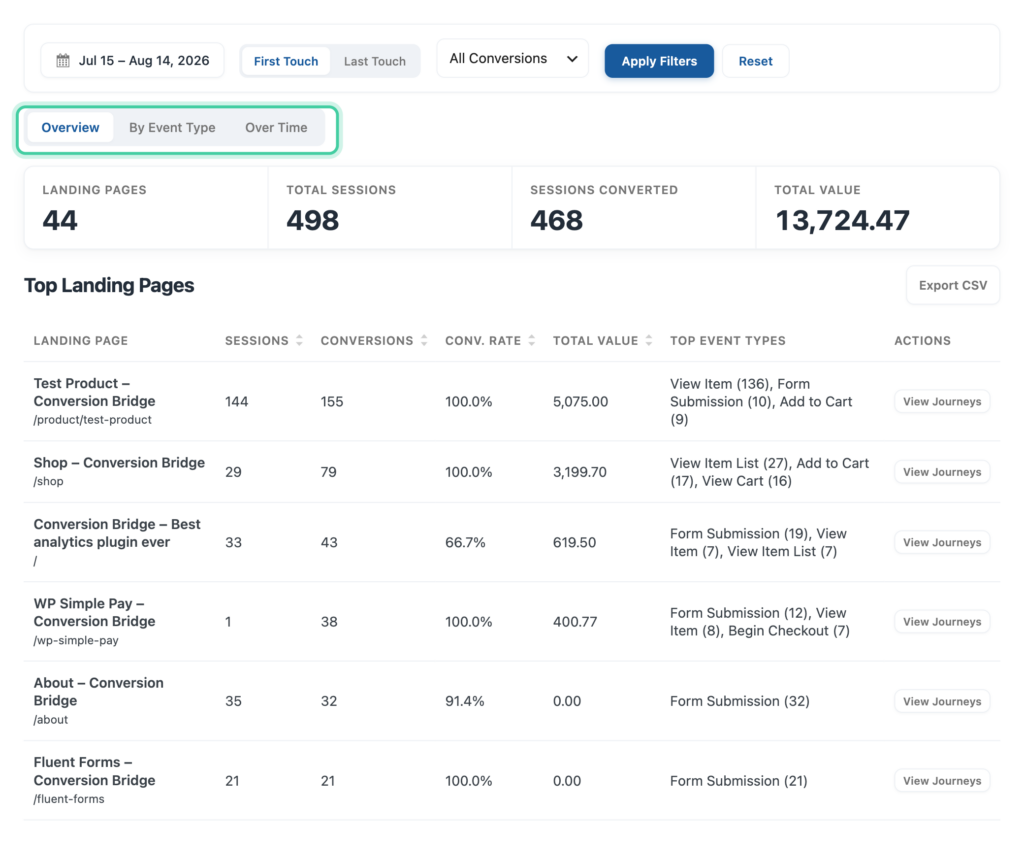Click the 66.7% conversion rate cell
The image size is (1024, 864).
[465, 543]
